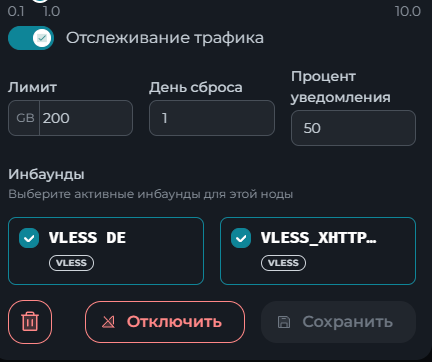
Task: Click the red trash delete icon
Action: 30,322
